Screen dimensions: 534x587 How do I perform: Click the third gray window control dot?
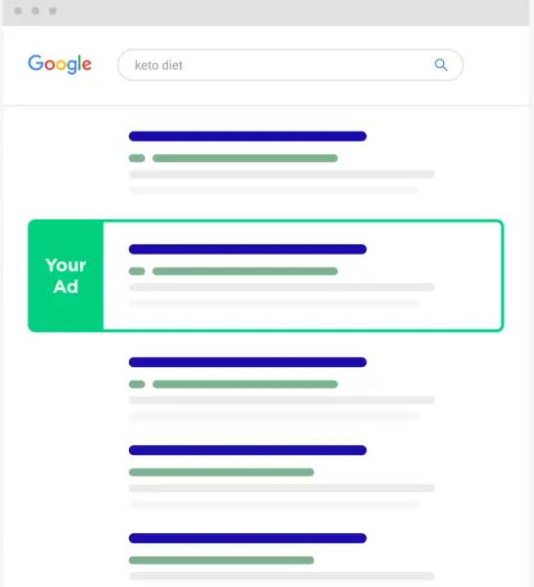pyautogui.click(x=53, y=11)
